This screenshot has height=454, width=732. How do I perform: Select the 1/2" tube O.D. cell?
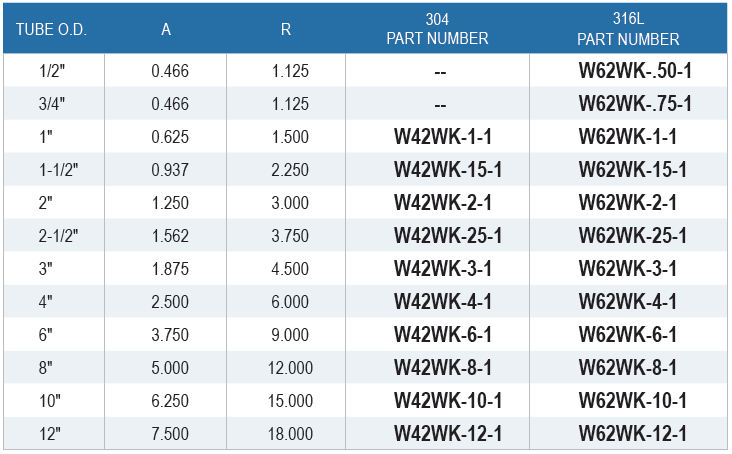point(52,71)
